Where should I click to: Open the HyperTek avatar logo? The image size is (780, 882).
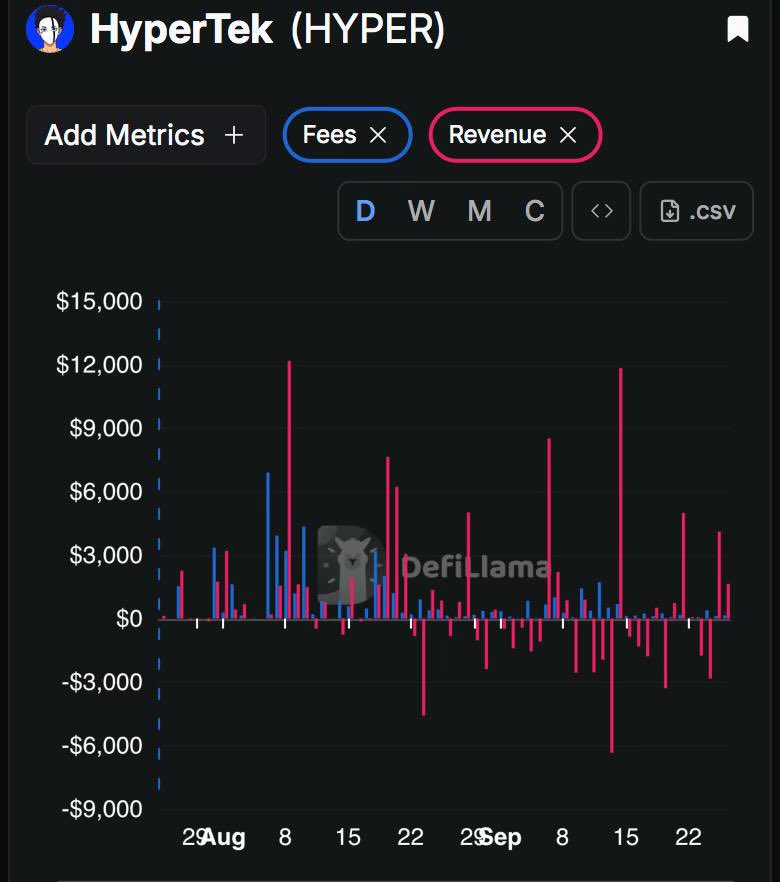coord(50,29)
